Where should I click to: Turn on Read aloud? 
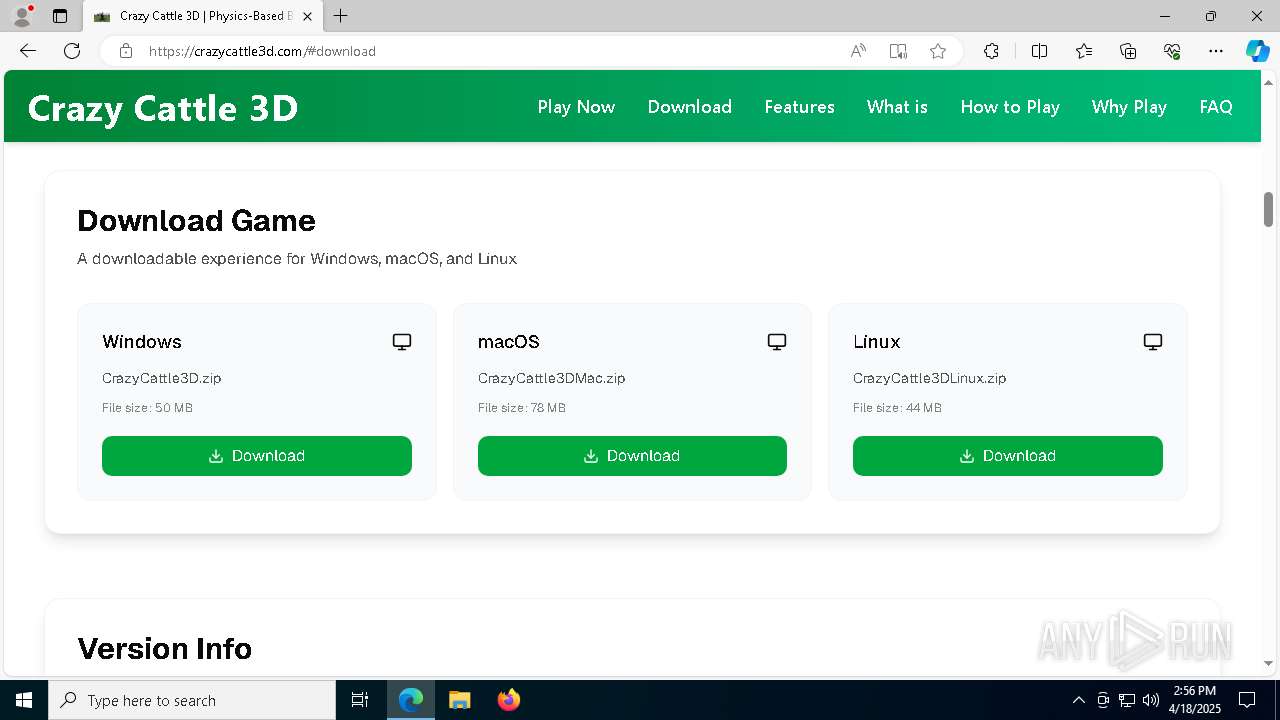point(858,51)
